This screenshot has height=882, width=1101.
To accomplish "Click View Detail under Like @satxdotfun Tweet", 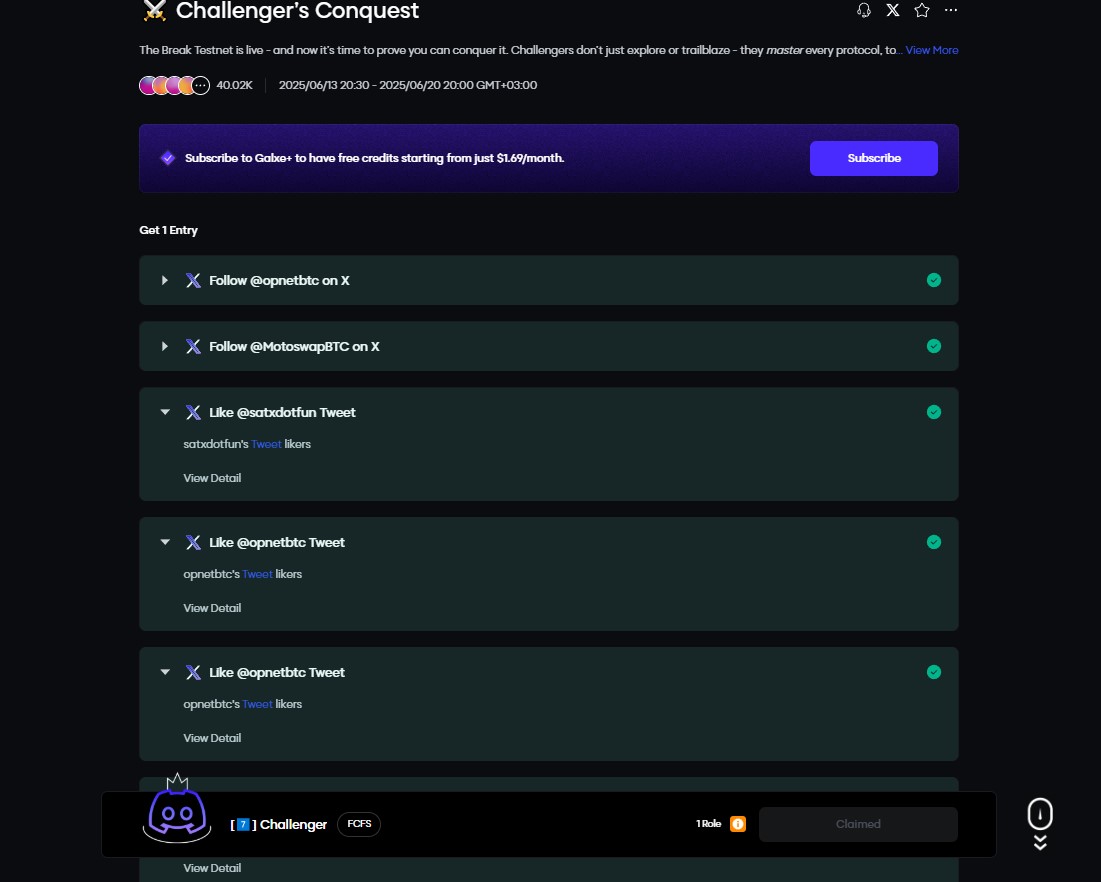I will coord(212,478).
